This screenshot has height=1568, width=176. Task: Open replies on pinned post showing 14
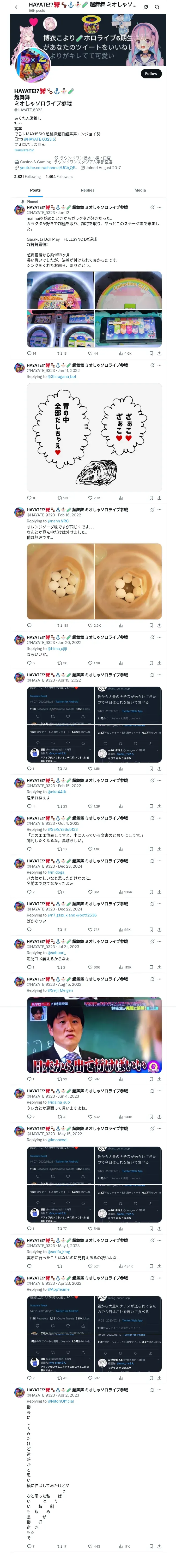[x=32, y=353]
